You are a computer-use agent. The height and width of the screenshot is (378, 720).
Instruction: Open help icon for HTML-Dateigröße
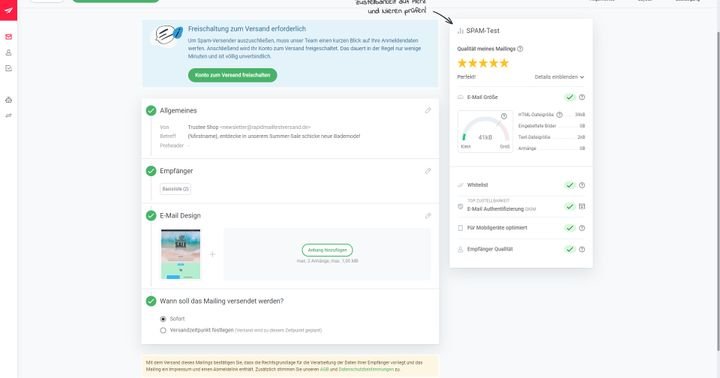click(x=559, y=115)
